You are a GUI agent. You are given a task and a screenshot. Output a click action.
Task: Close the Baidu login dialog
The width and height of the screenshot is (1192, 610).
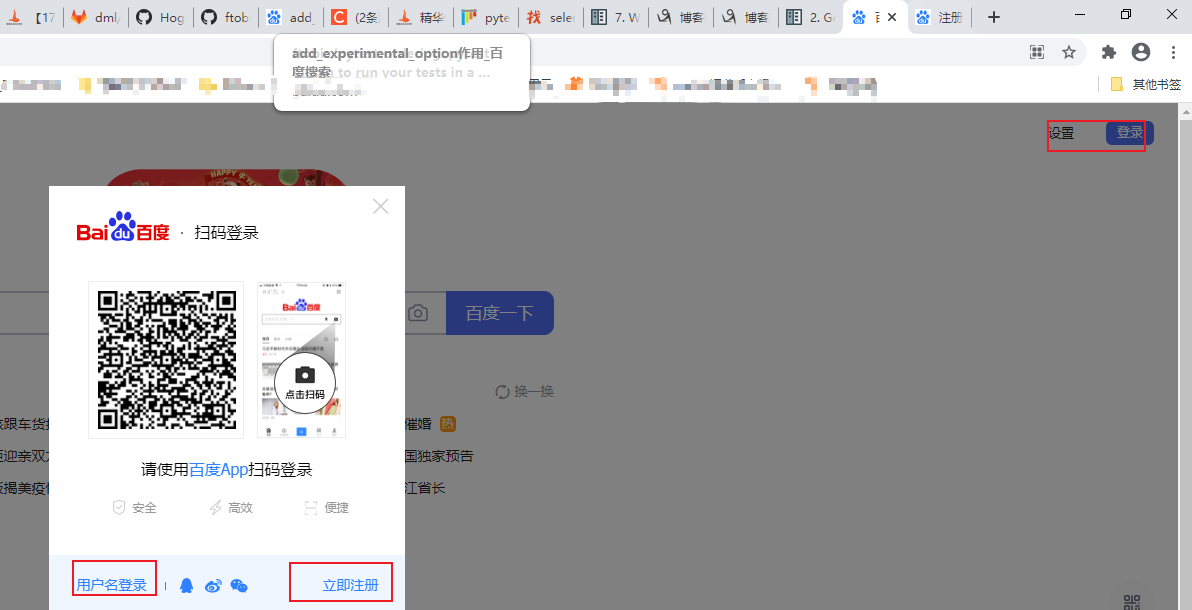click(381, 206)
